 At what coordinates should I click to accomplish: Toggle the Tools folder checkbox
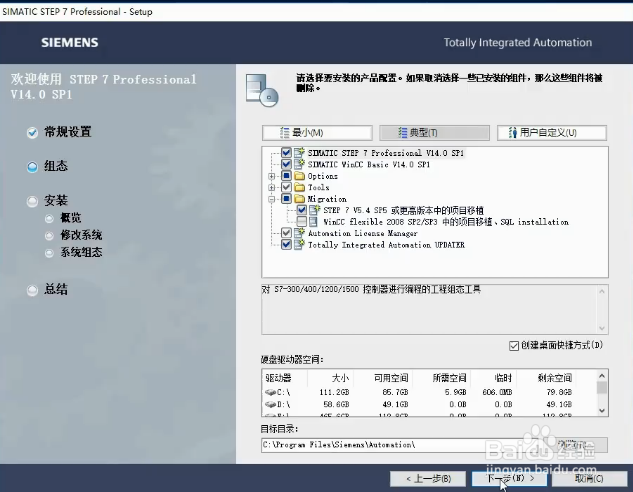286,187
